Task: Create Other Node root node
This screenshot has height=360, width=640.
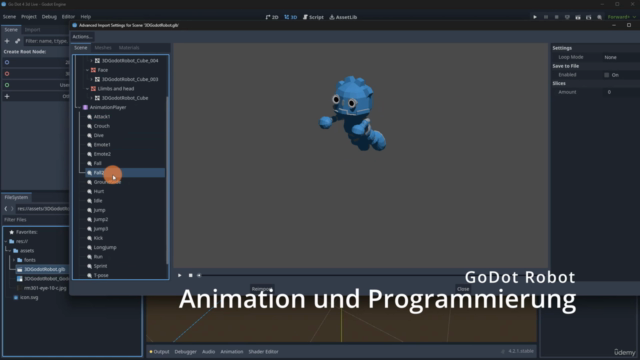Action: click(36, 97)
